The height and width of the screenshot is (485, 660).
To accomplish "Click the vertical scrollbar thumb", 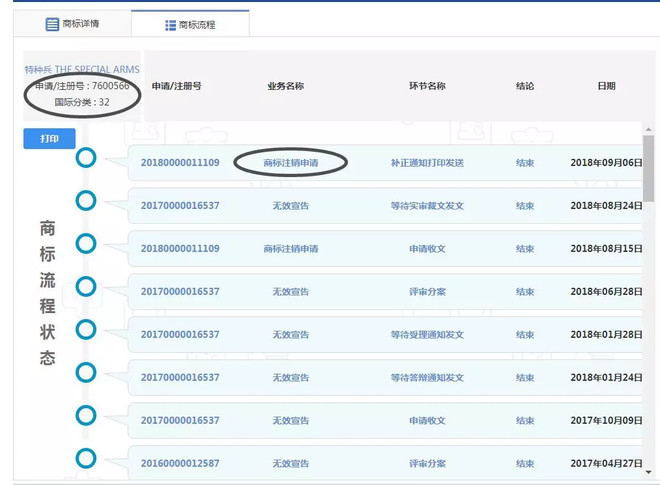I will 648,168.
